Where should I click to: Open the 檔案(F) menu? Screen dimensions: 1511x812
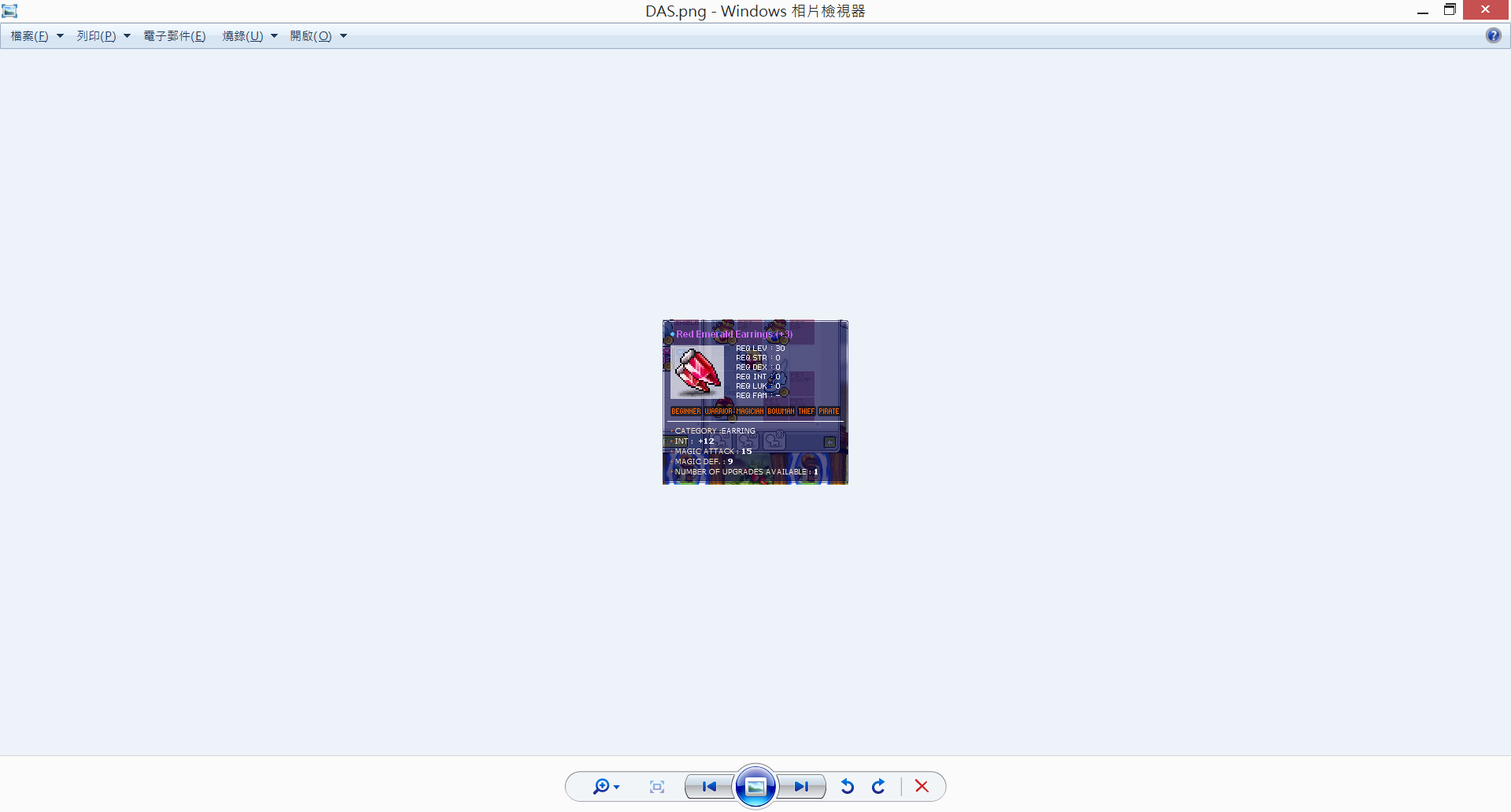click(x=29, y=36)
